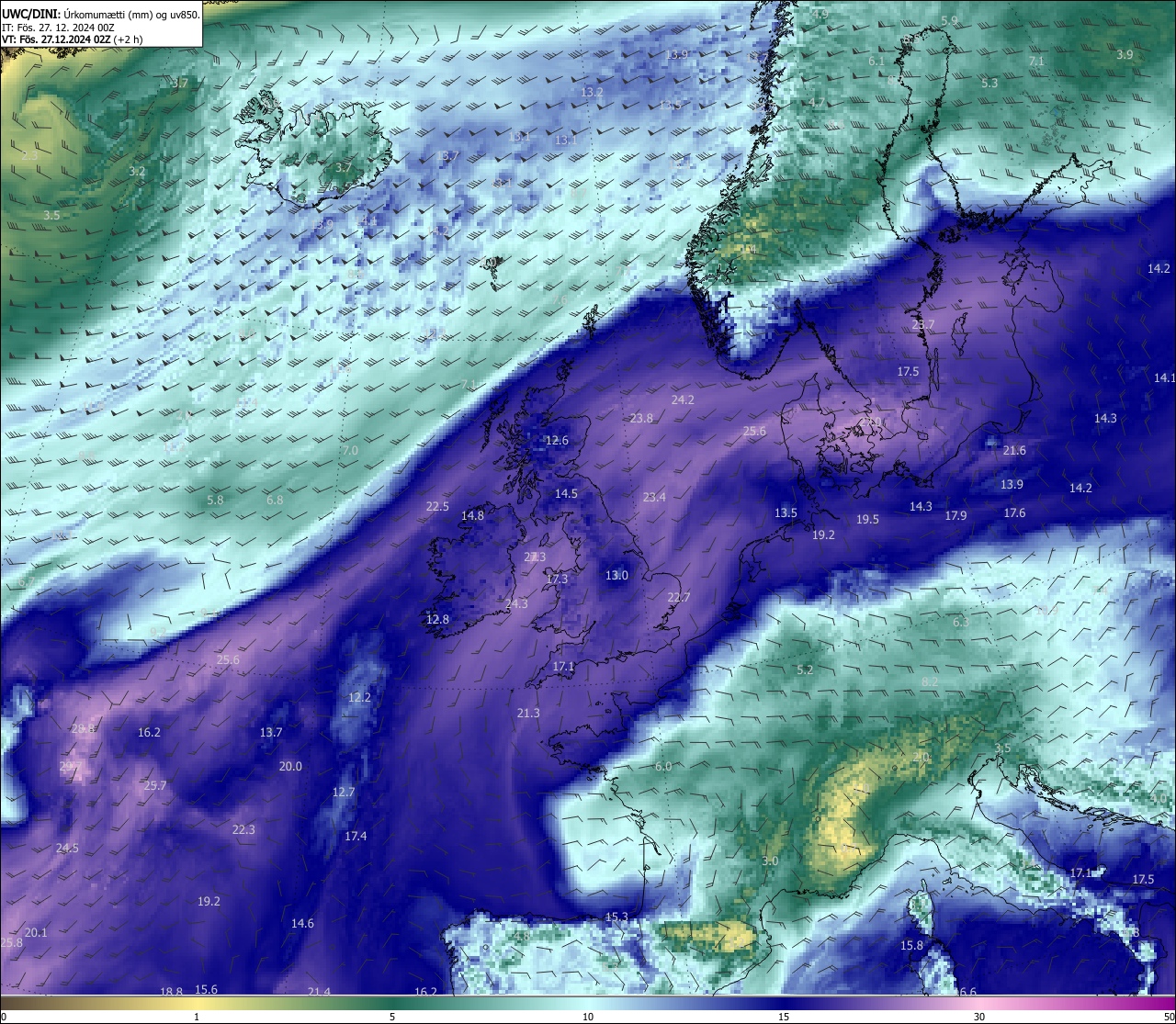Click the 3.2 value west of Iceland
The width and height of the screenshot is (1176, 1024).
(x=137, y=172)
